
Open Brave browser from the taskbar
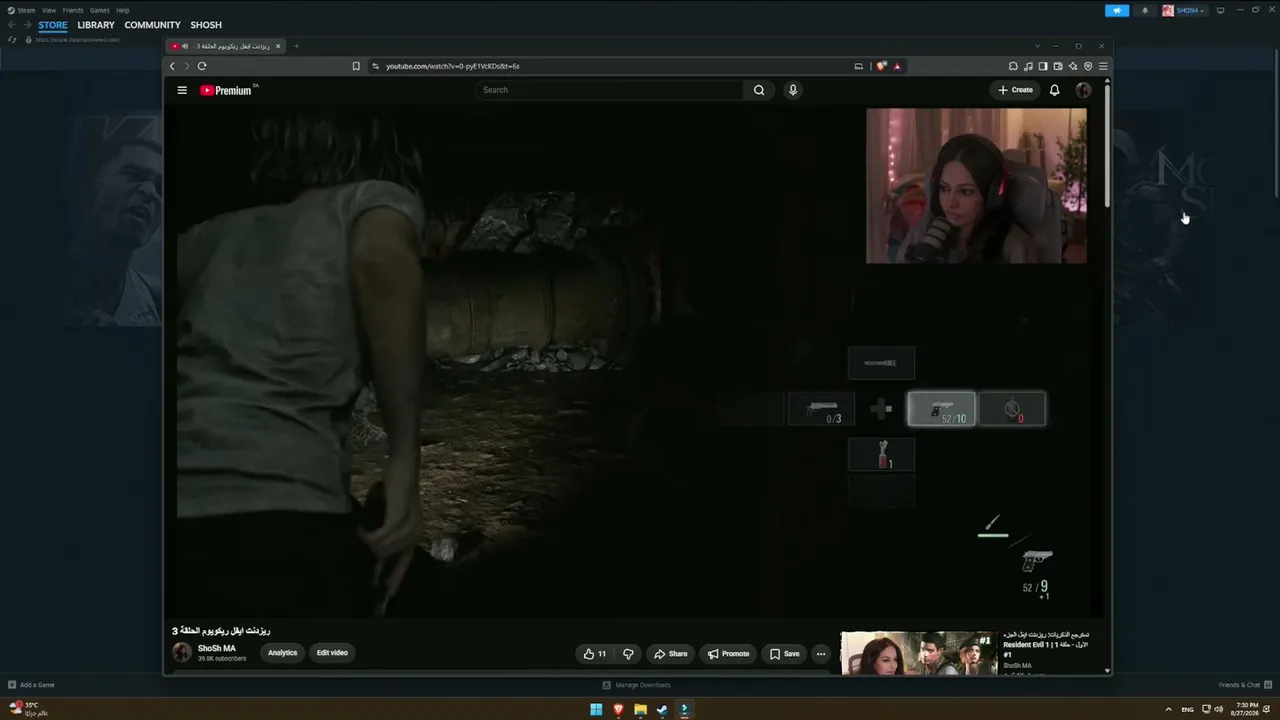tap(618, 710)
